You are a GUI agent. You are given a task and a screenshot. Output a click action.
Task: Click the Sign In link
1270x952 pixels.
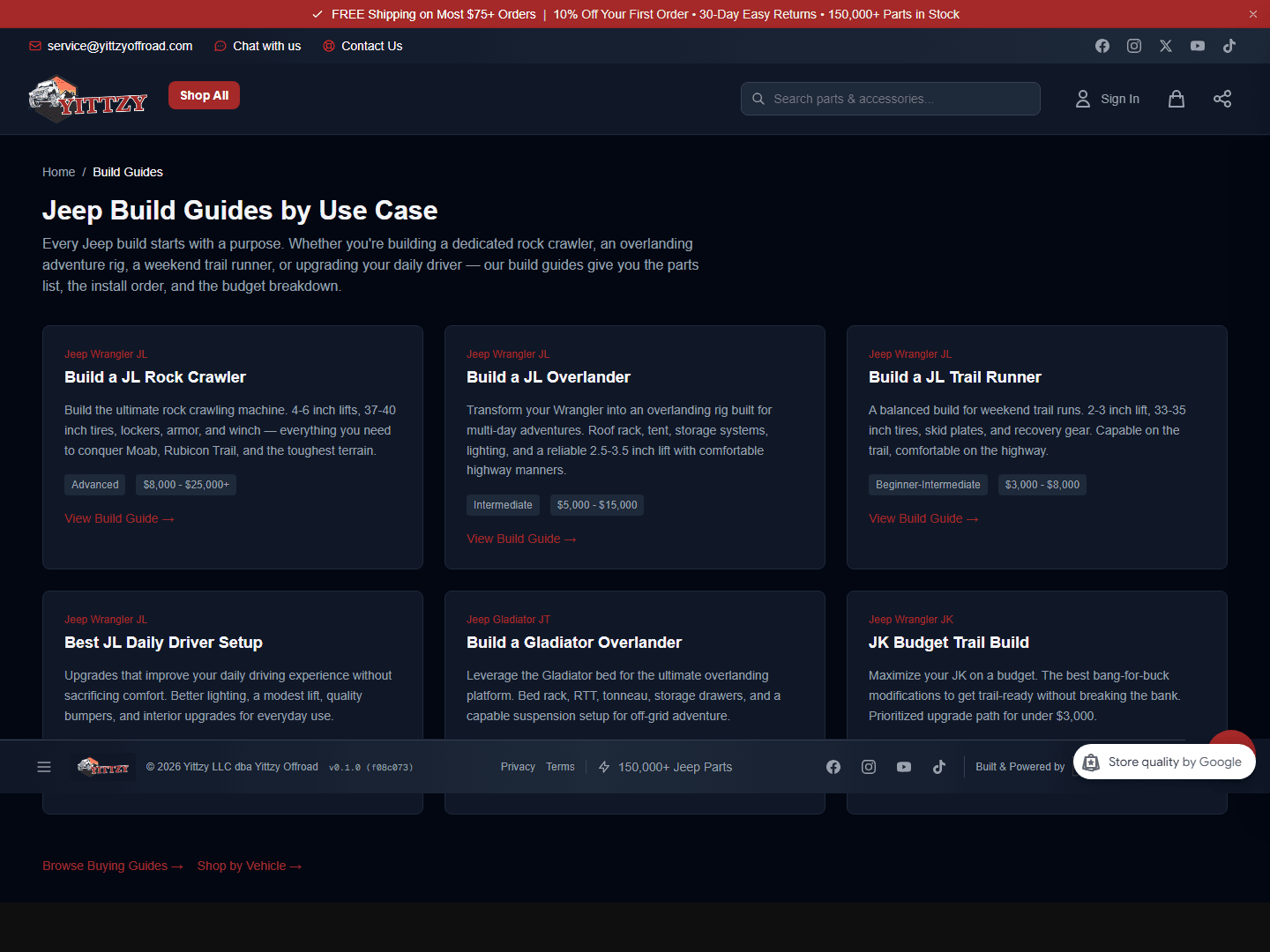point(1108,99)
